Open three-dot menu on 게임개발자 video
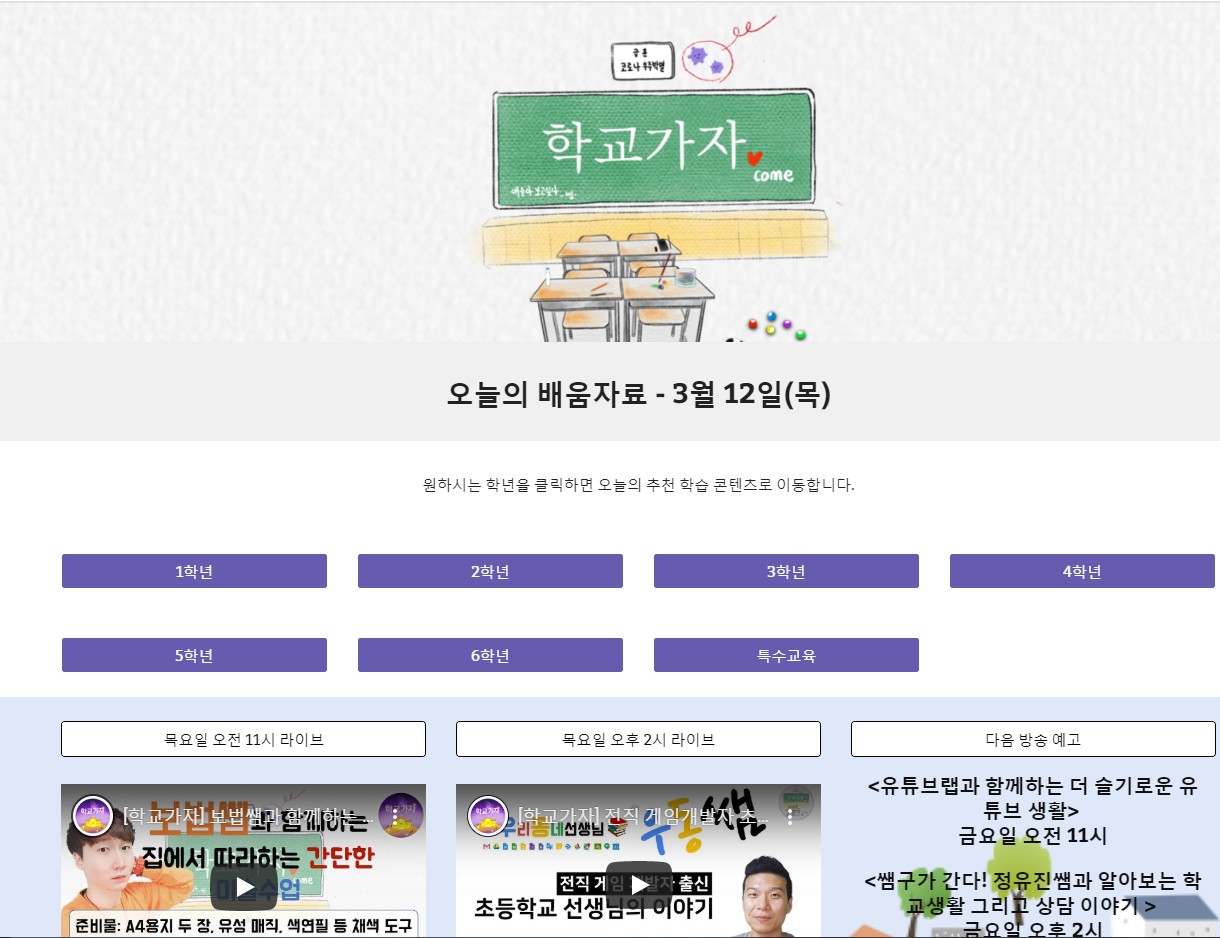The image size is (1220, 938). click(x=790, y=816)
